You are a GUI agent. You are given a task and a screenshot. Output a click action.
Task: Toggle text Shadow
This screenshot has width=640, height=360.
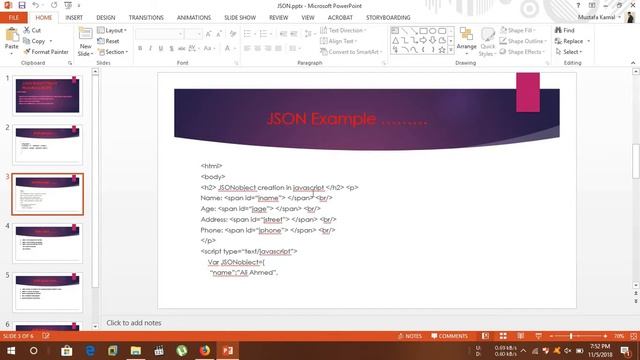point(171,49)
